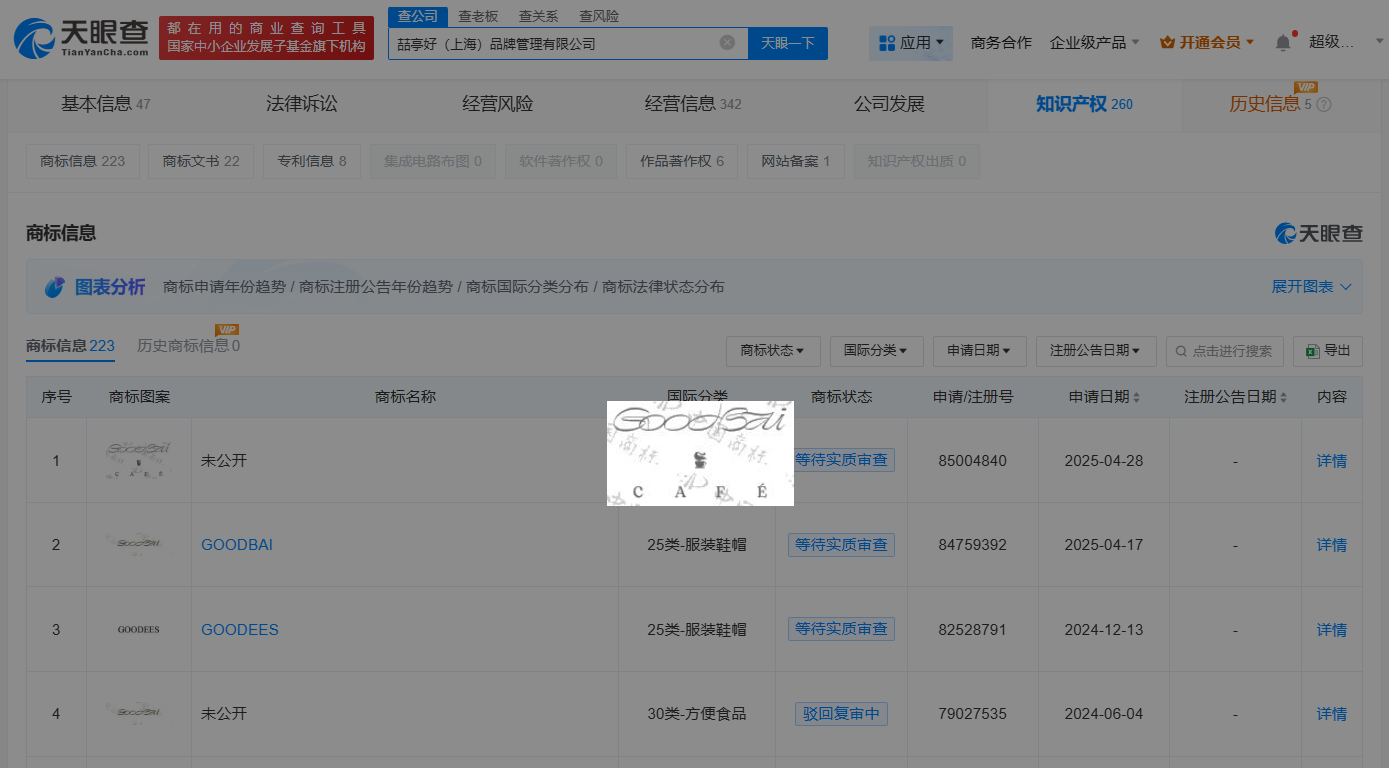Click 30类-方便食品 cell in row 4
Screen dimensions: 1389x768
[x=697, y=714]
